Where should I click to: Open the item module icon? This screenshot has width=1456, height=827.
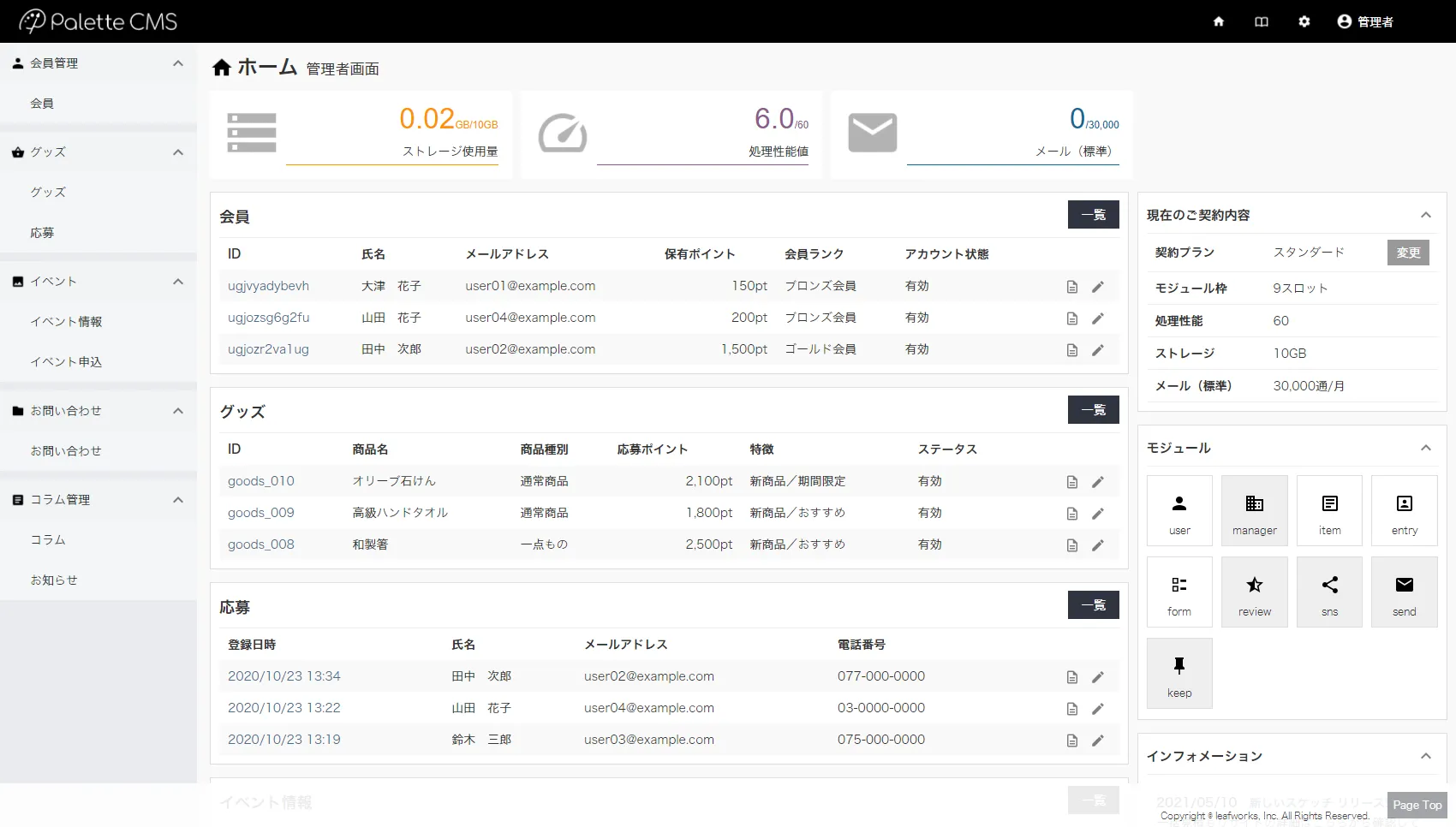(1329, 510)
